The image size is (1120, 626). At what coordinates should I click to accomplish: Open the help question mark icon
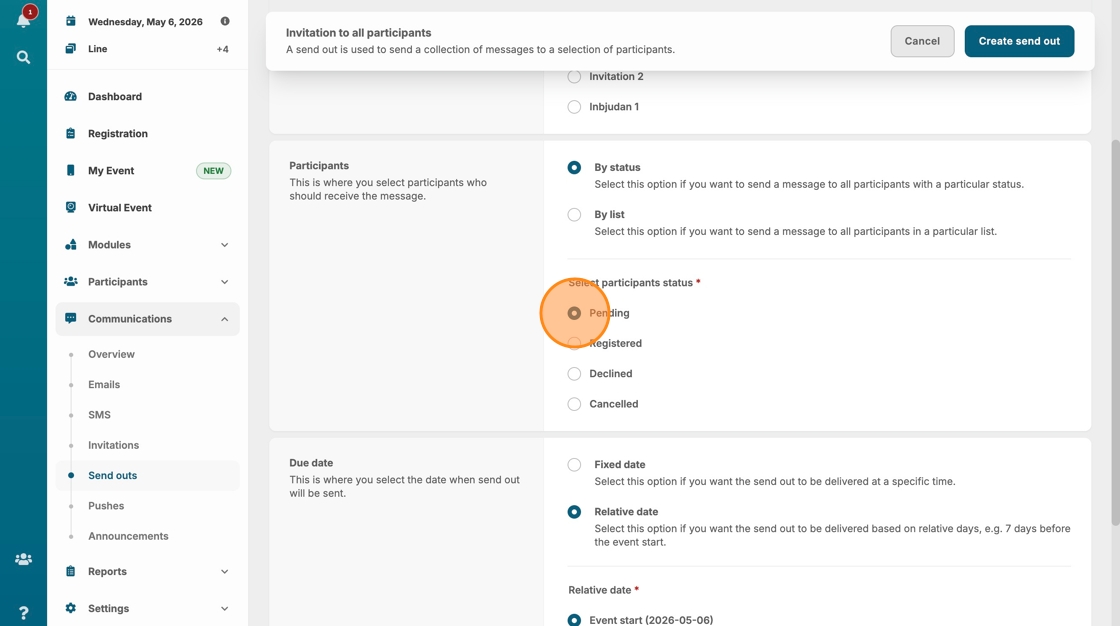(23, 612)
